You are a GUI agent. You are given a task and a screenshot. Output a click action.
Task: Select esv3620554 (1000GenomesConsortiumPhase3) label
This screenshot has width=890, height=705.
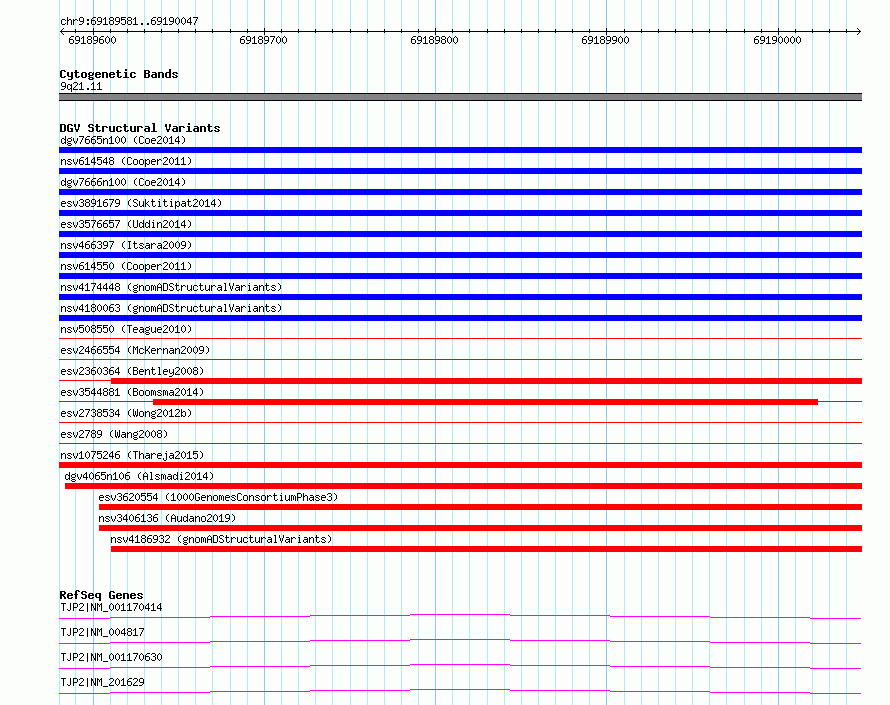(x=218, y=497)
